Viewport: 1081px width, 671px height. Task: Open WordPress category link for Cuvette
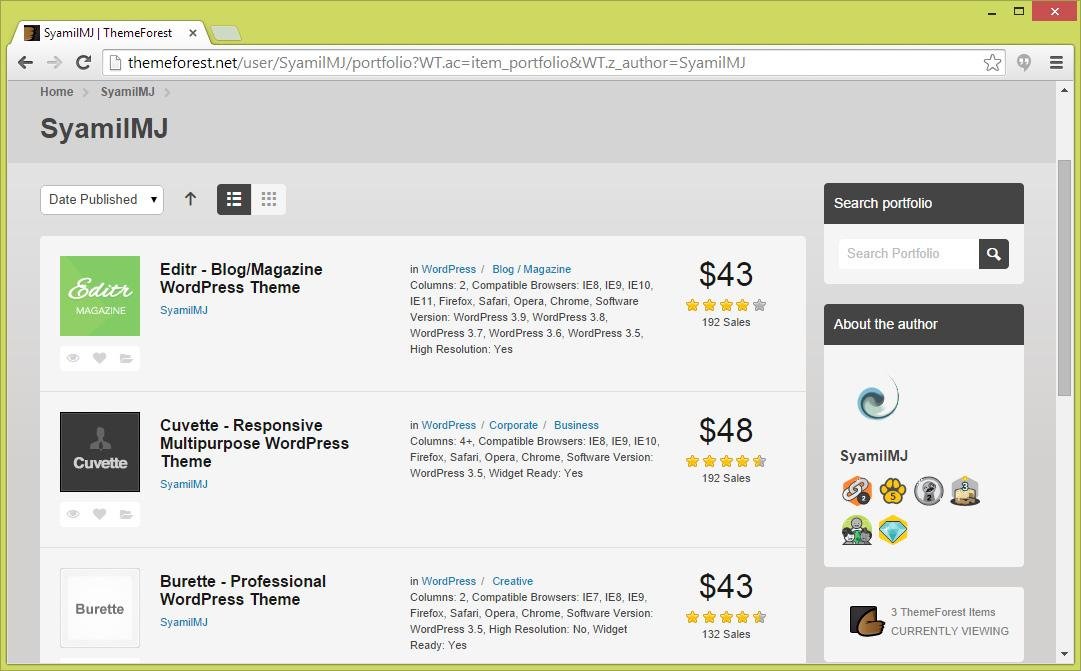(x=449, y=425)
